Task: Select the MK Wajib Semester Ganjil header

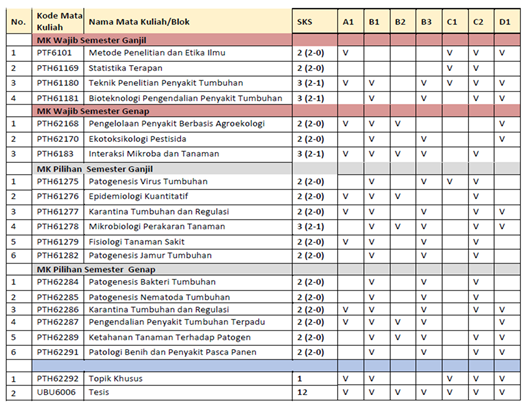Action: [92, 40]
